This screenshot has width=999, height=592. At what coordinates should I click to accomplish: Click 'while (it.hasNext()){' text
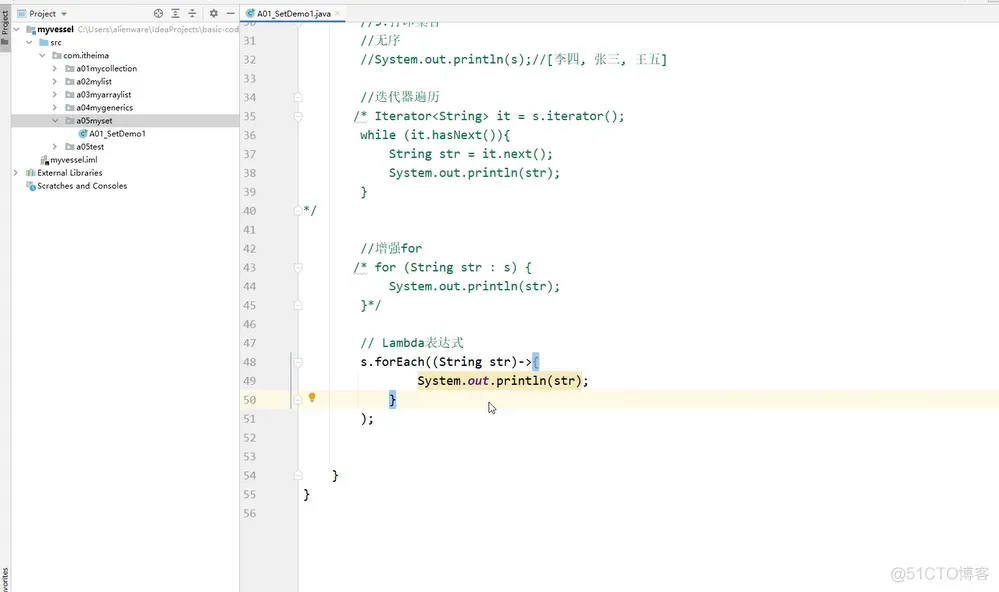(435, 135)
